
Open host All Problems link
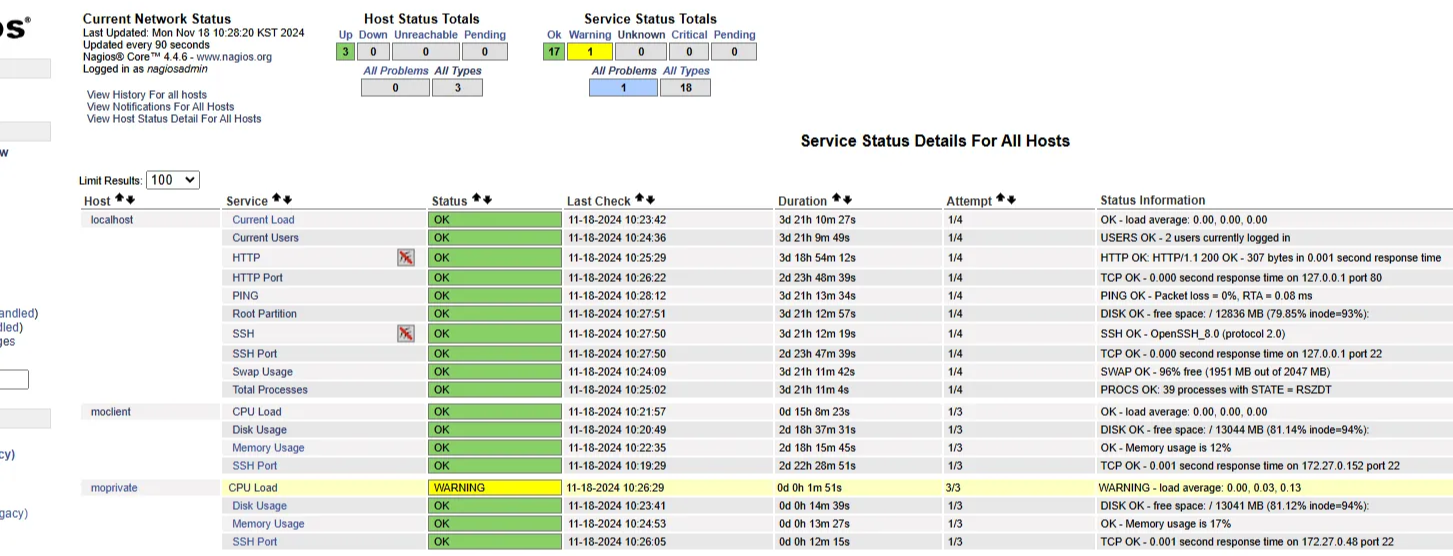[x=396, y=71]
